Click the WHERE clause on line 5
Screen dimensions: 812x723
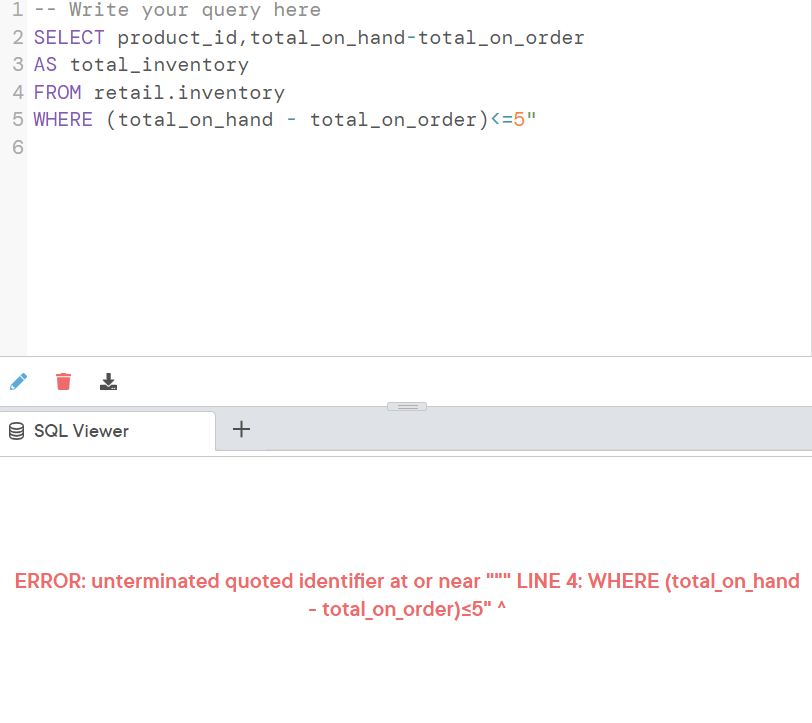pos(62,119)
